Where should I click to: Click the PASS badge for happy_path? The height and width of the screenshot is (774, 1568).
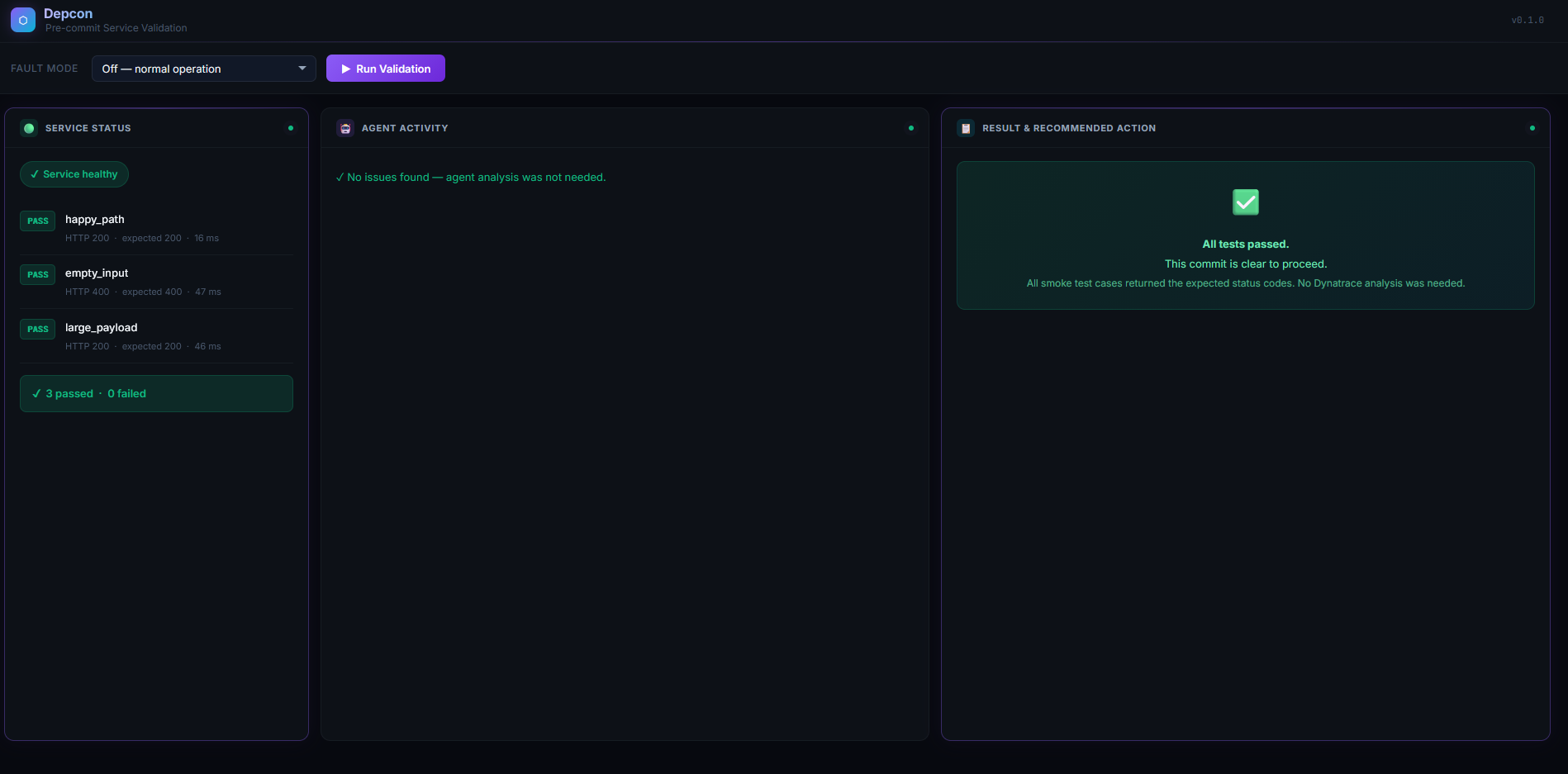point(38,221)
